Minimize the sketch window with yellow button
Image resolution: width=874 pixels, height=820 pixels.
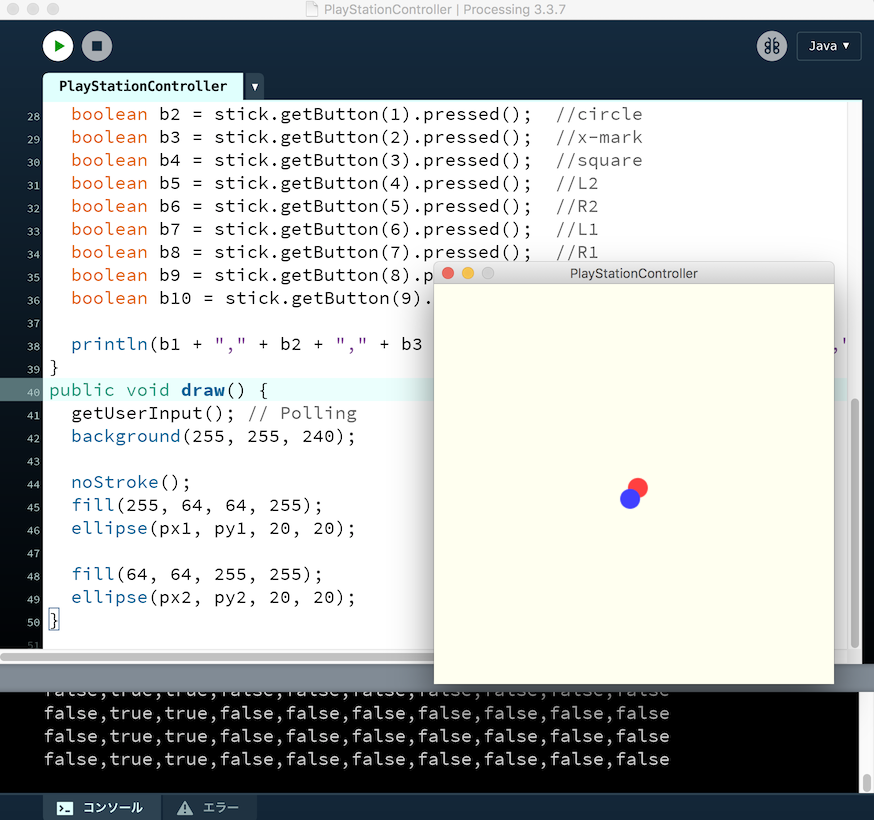pos(468,273)
